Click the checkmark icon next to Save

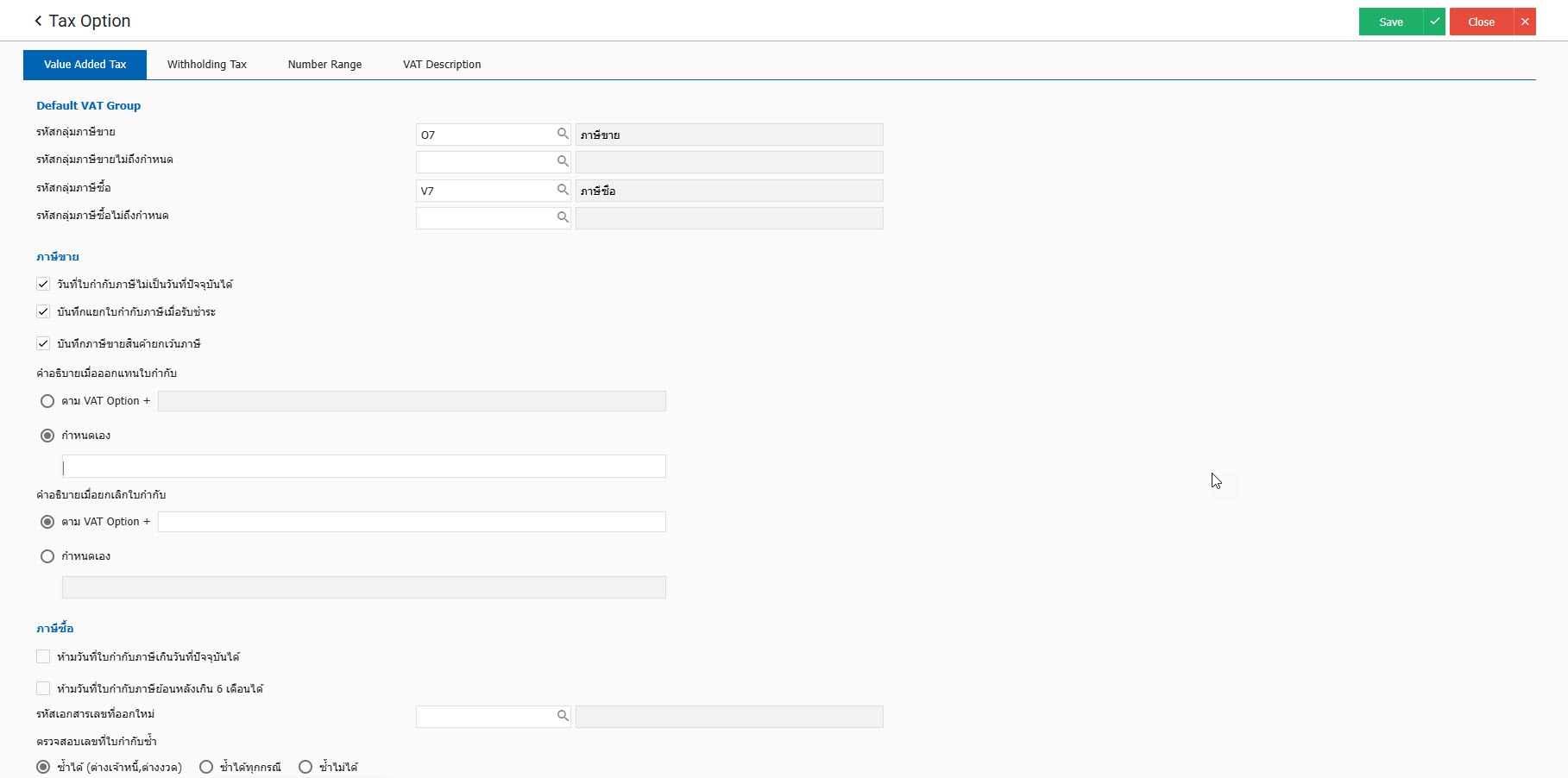coord(1434,22)
